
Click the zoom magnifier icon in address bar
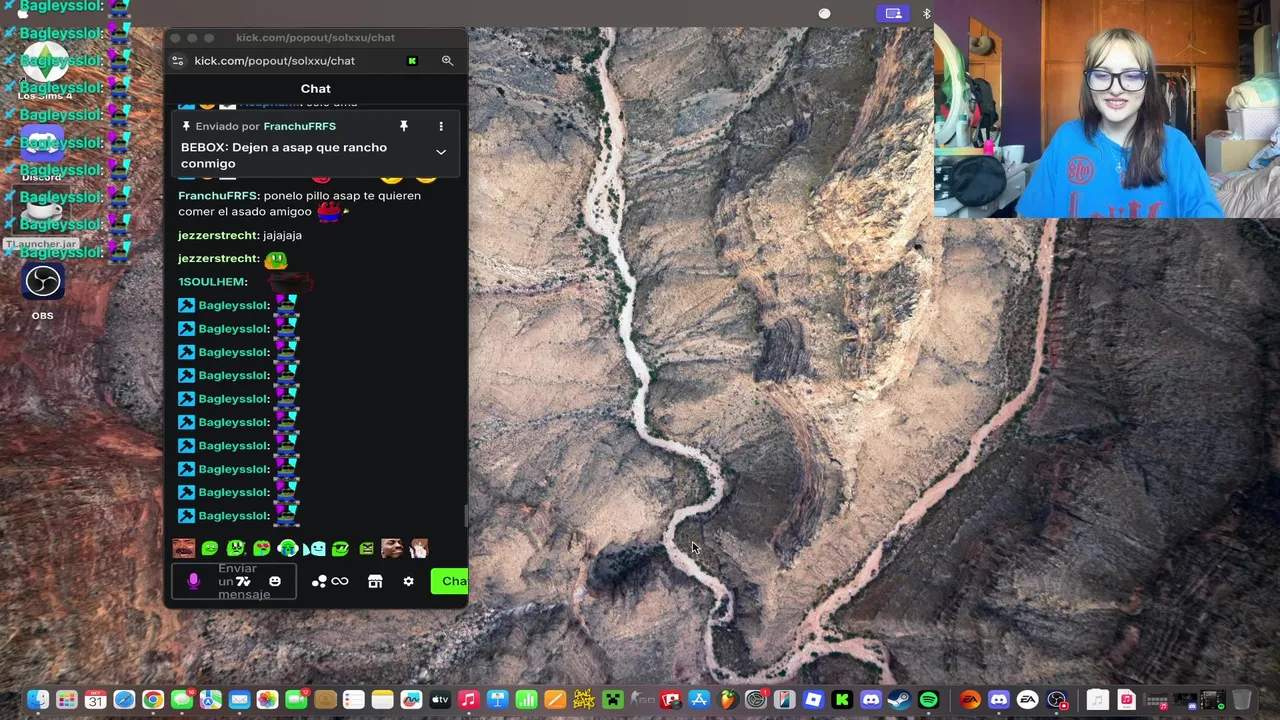[x=447, y=61]
